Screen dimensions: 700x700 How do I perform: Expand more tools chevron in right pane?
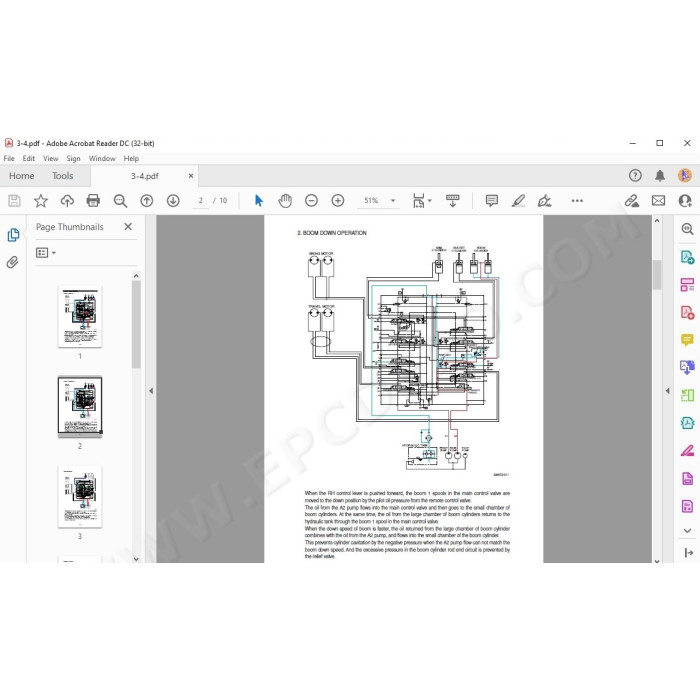688,531
